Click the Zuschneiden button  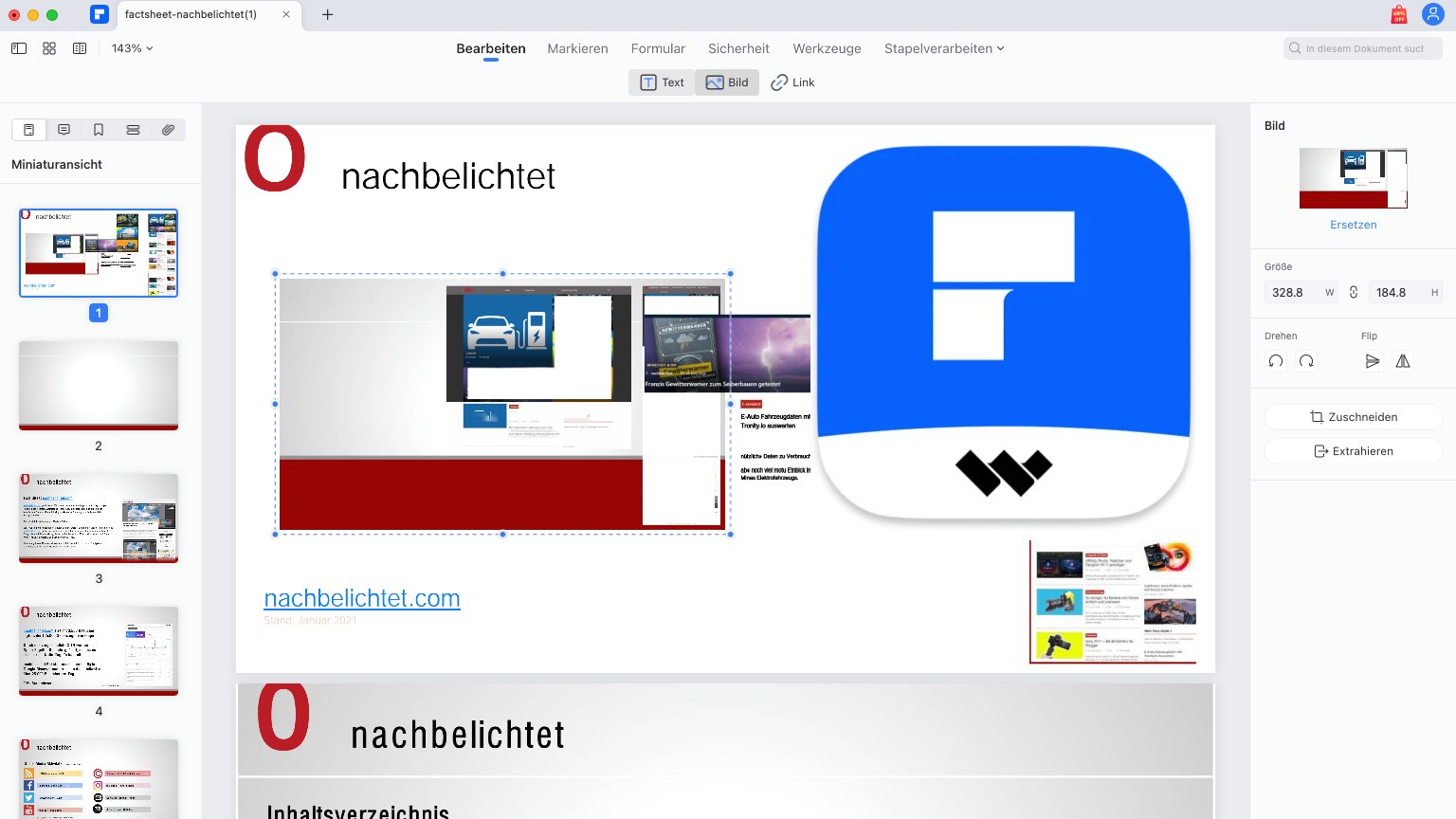point(1353,417)
